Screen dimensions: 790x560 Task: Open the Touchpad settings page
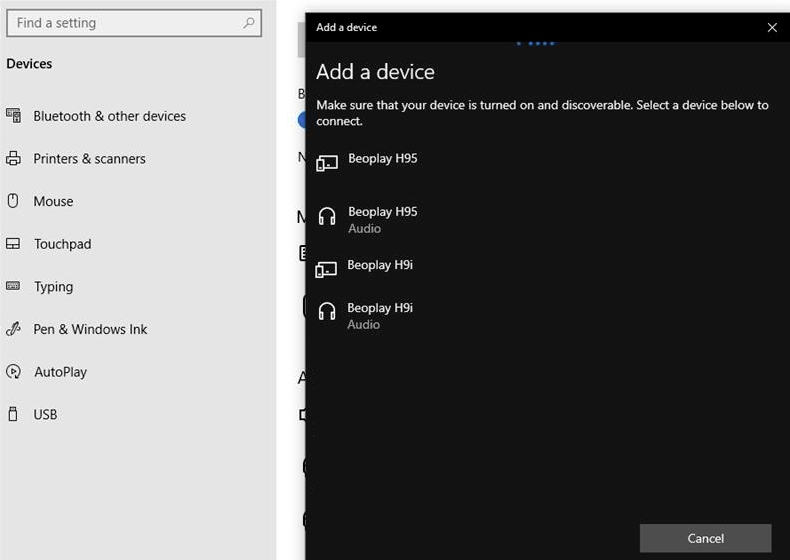tap(62, 244)
